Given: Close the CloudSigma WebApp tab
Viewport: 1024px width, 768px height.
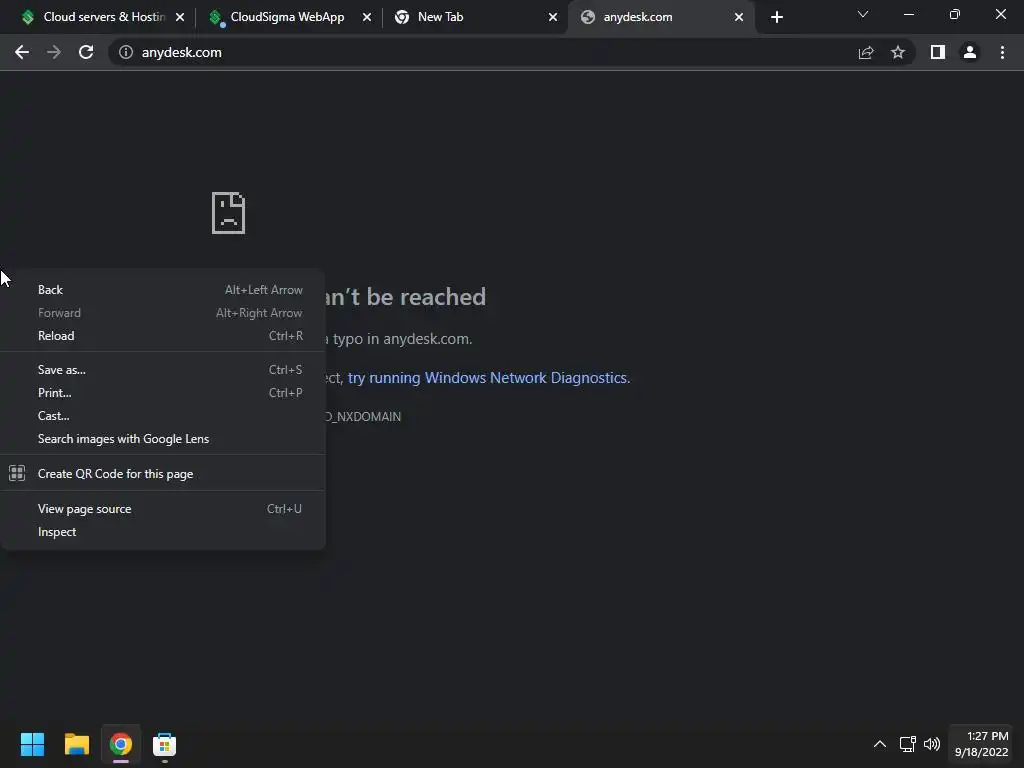Looking at the screenshot, I should point(367,17).
